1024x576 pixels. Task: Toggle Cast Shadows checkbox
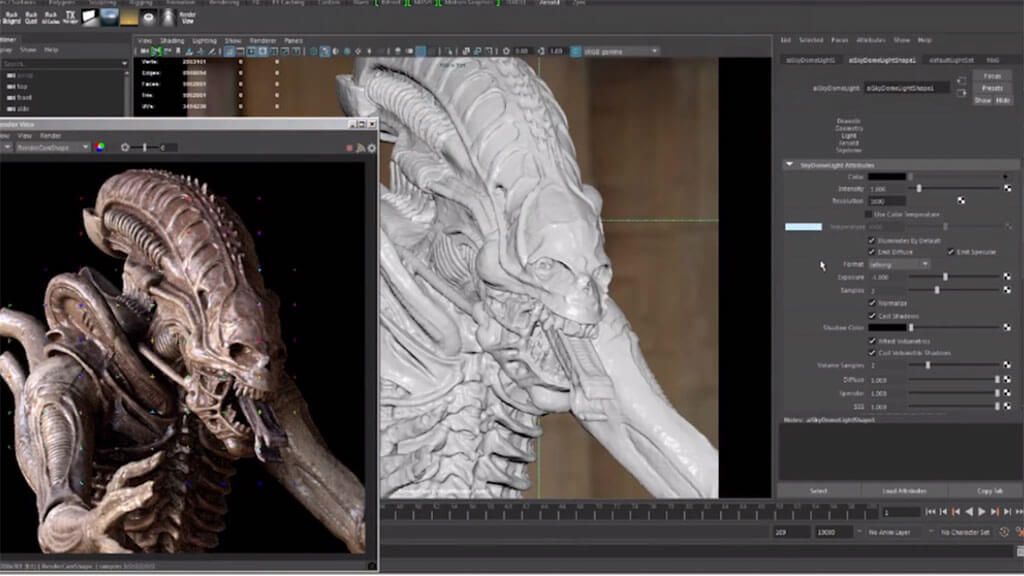click(872, 315)
